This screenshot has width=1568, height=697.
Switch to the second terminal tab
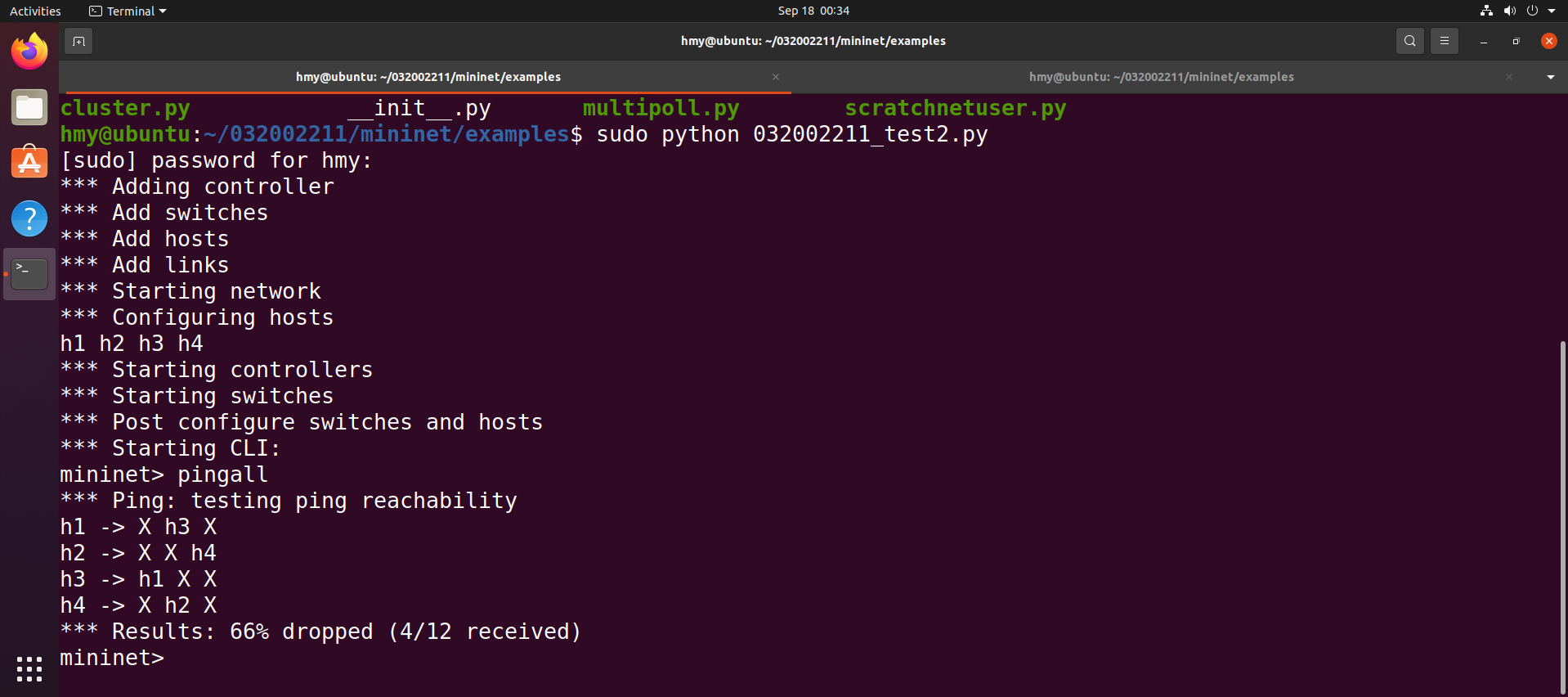1161,77
